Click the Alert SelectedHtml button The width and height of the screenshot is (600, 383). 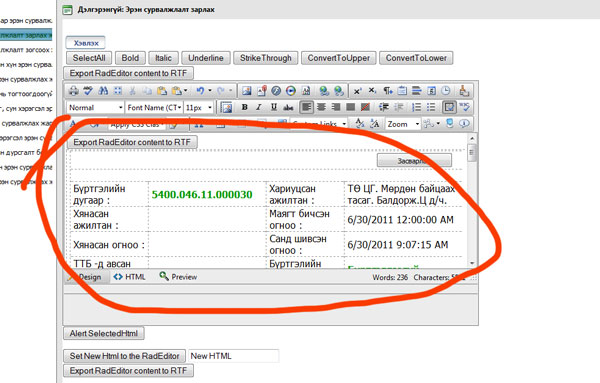click(104, 333)
